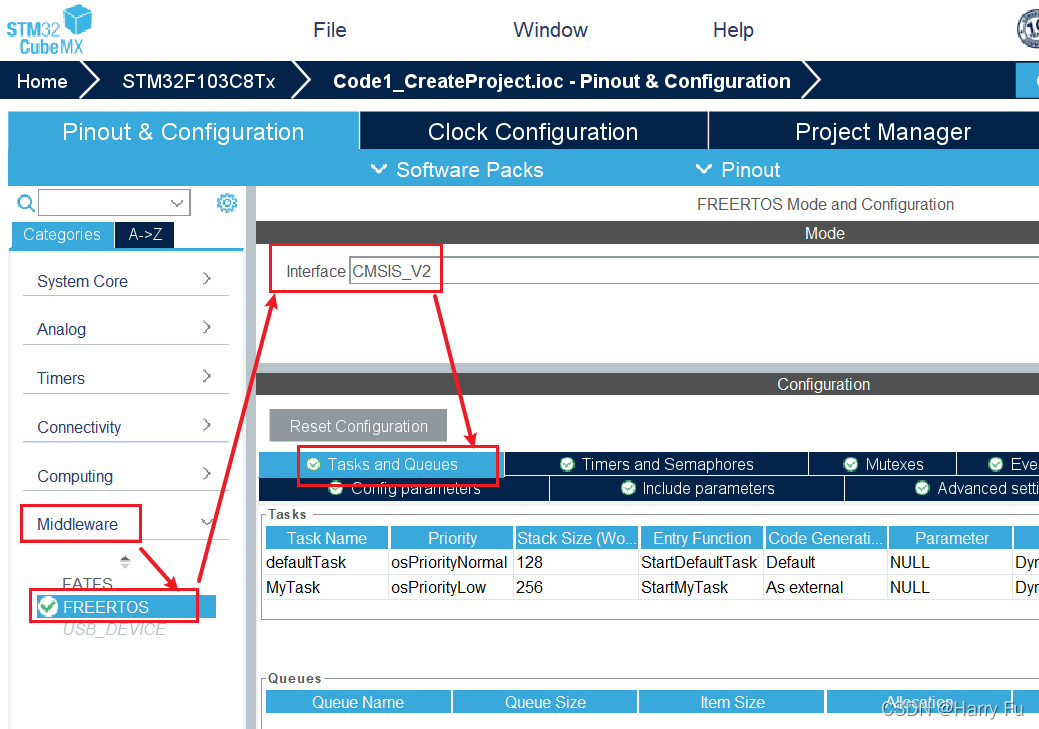Expand the Computing category

pos(207,474)
